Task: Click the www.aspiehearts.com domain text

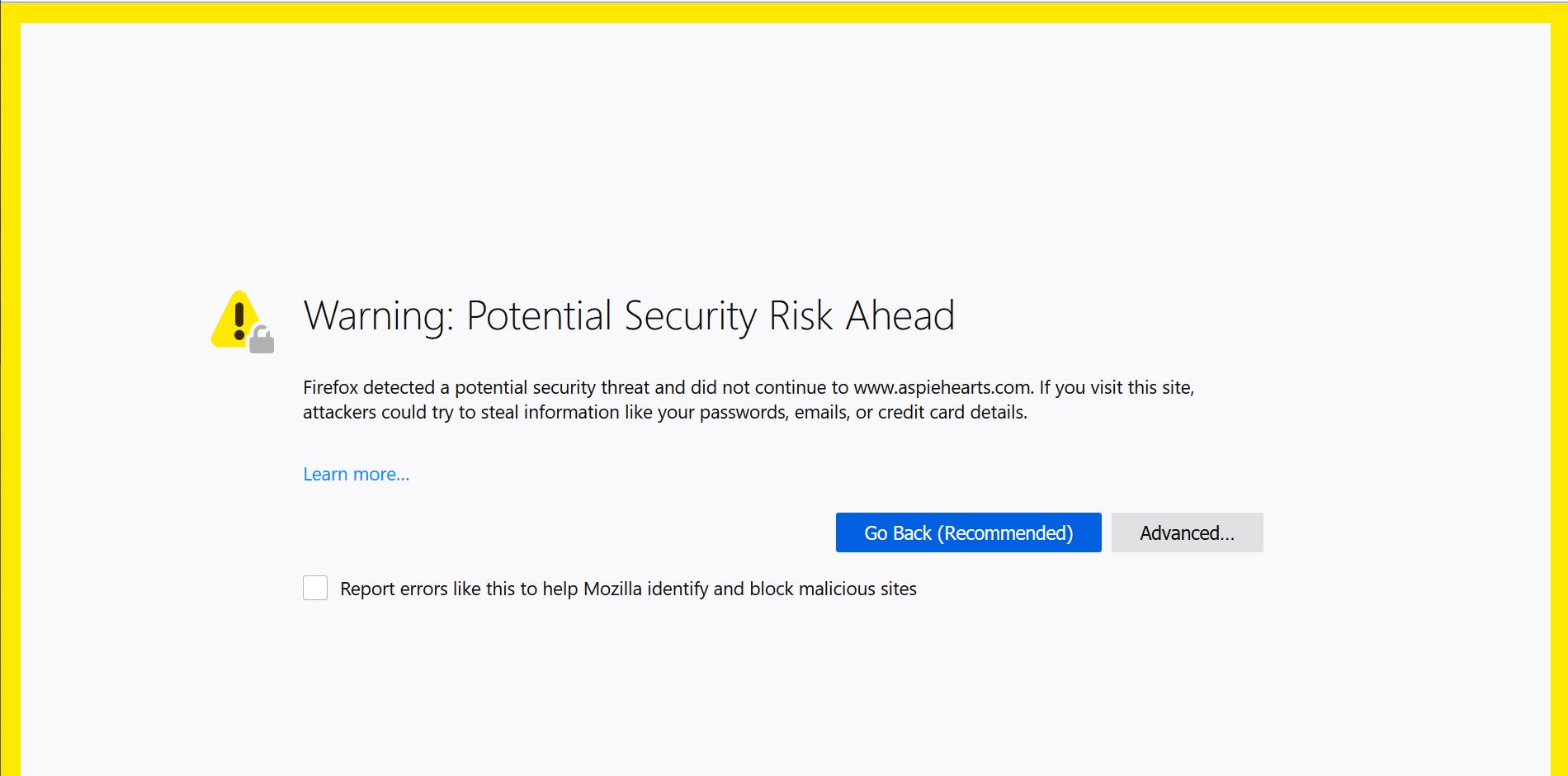Action: coord(942,387)
